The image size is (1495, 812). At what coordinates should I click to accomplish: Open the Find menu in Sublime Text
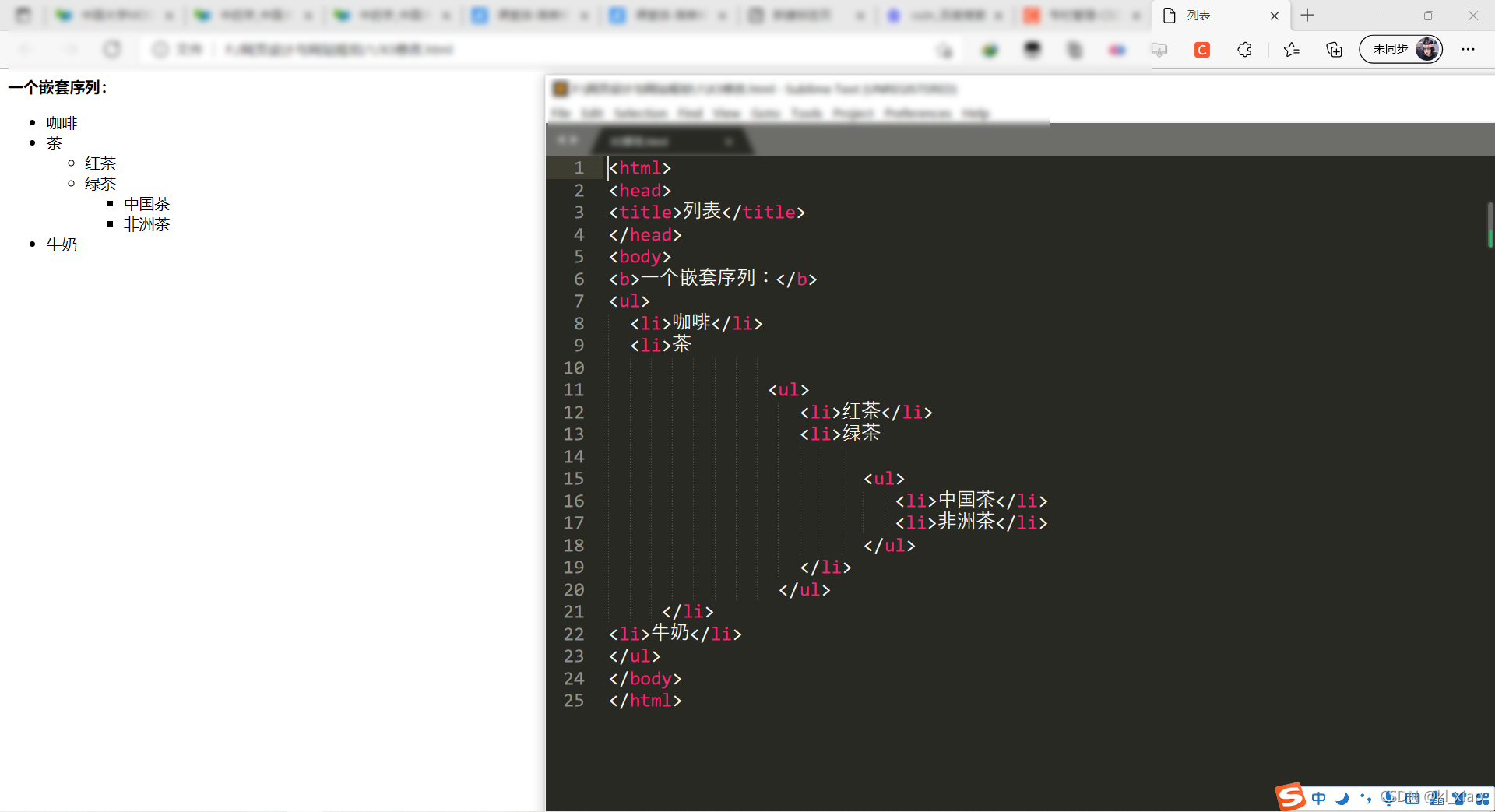pyautogui.click(x=690, y=114)
